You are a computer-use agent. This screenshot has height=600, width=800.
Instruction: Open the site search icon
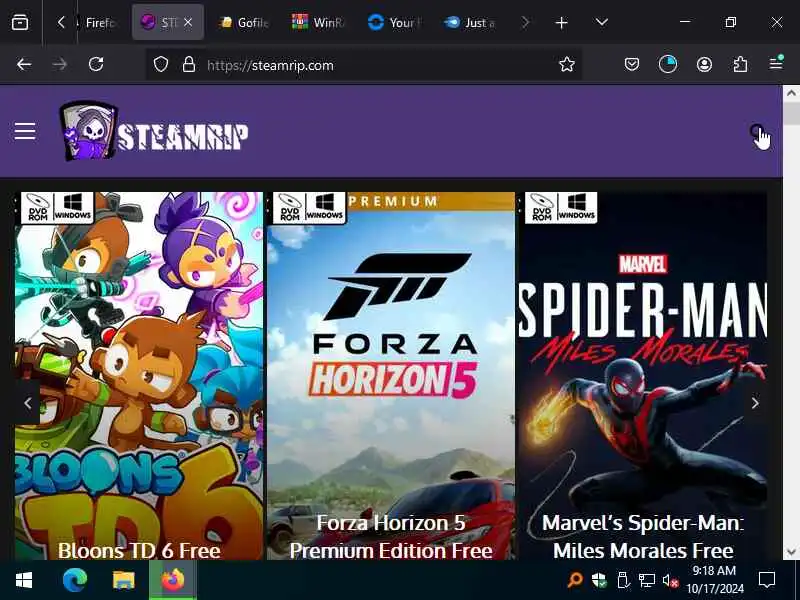758,132
